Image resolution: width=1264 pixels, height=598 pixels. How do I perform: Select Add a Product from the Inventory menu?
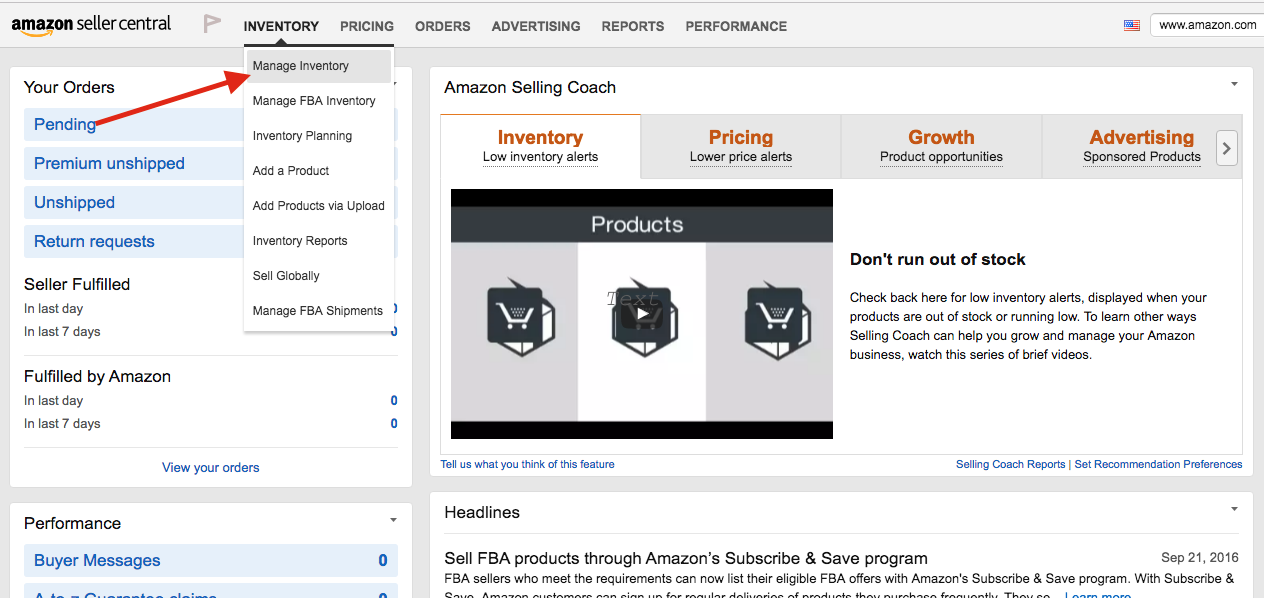click(290, 170)
